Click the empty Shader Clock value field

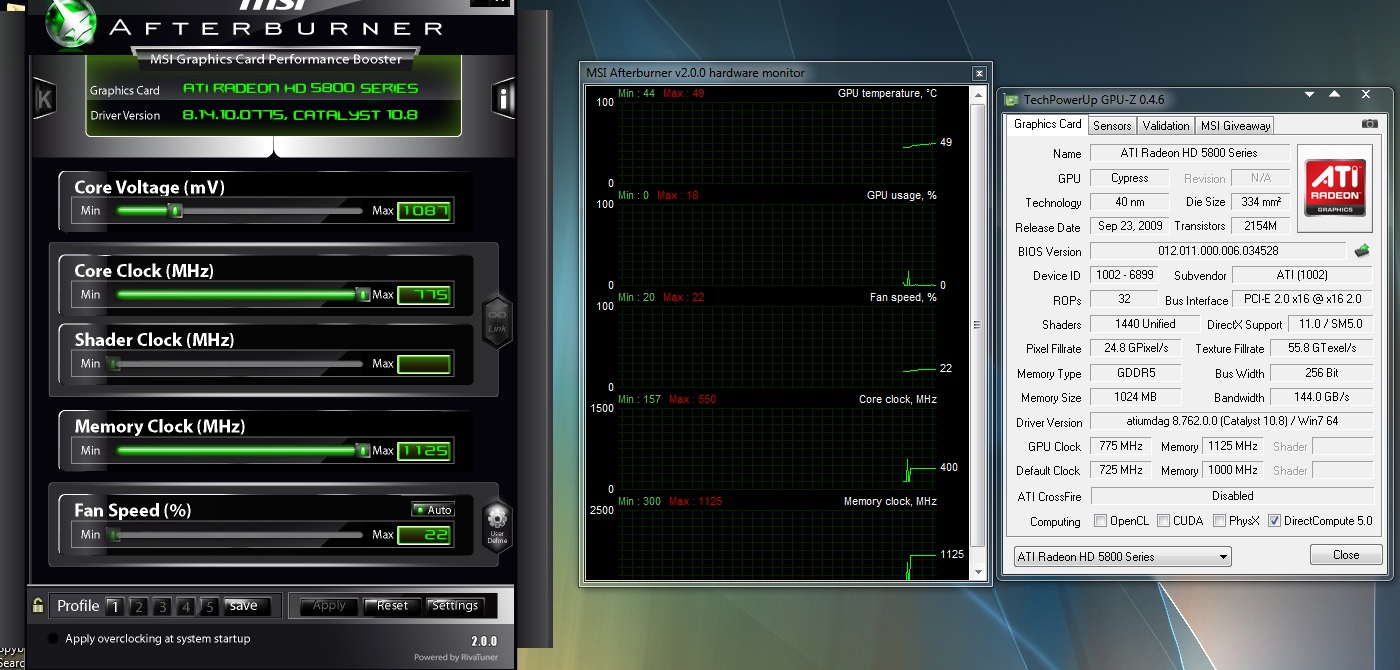click(425, 364)
